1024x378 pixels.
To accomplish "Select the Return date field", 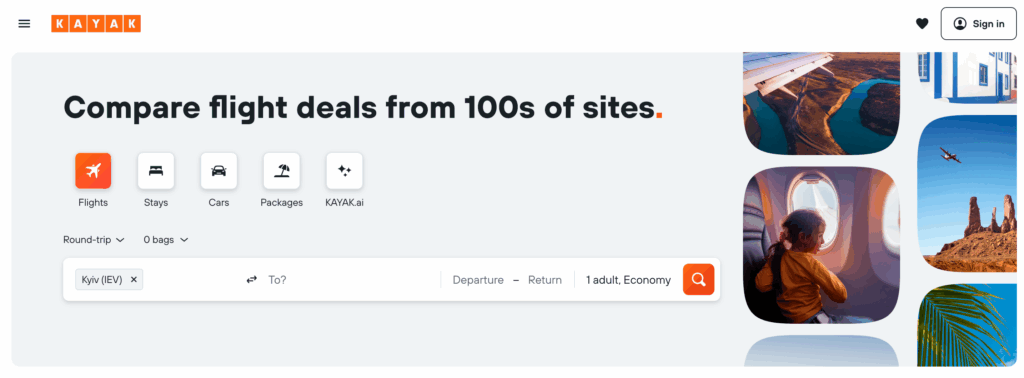I will [x=545, y=279].
